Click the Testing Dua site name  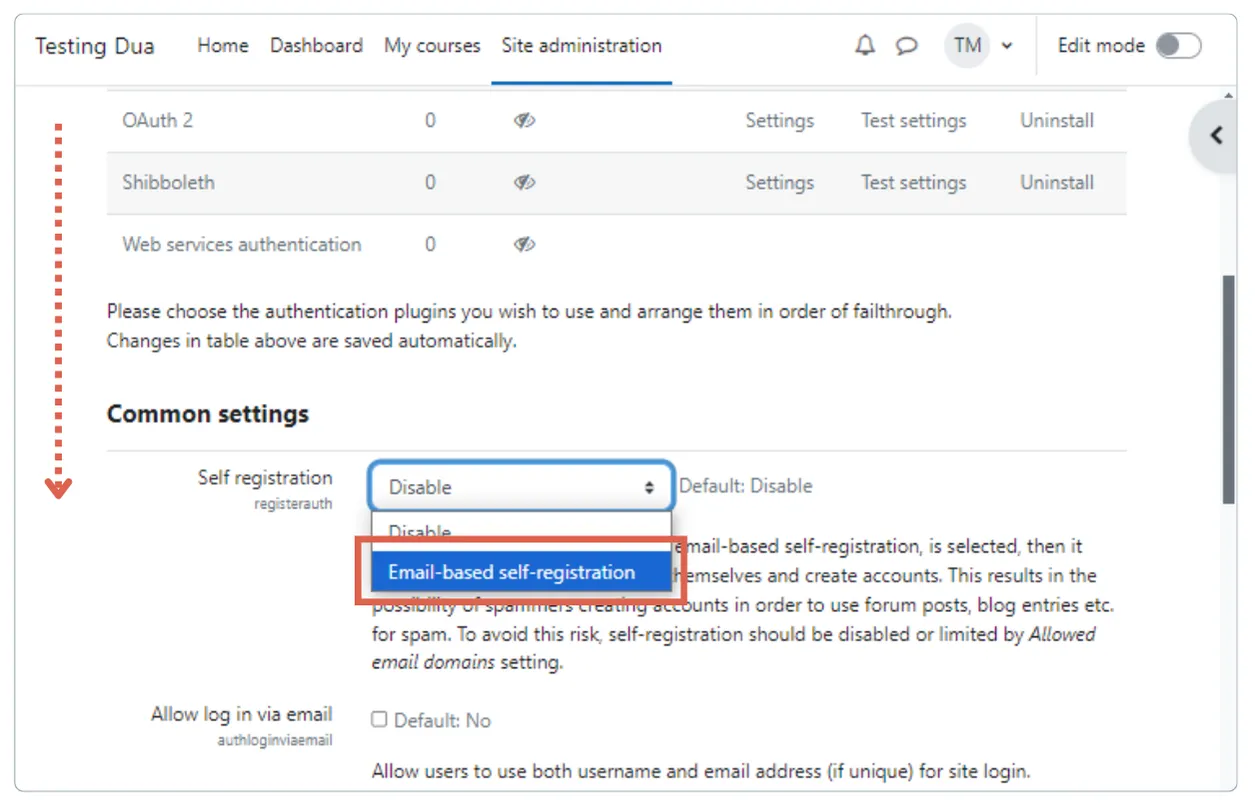point(94,45)
